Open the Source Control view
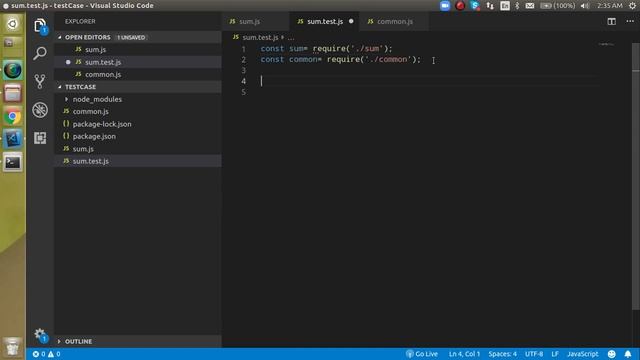 [40, 81]
